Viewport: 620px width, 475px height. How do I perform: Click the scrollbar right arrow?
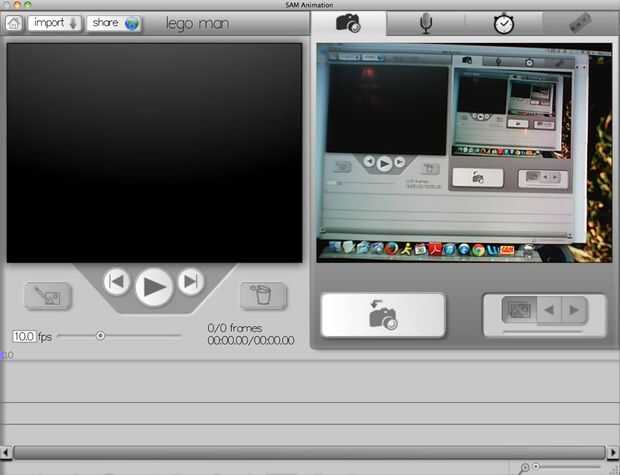[613, 452]
